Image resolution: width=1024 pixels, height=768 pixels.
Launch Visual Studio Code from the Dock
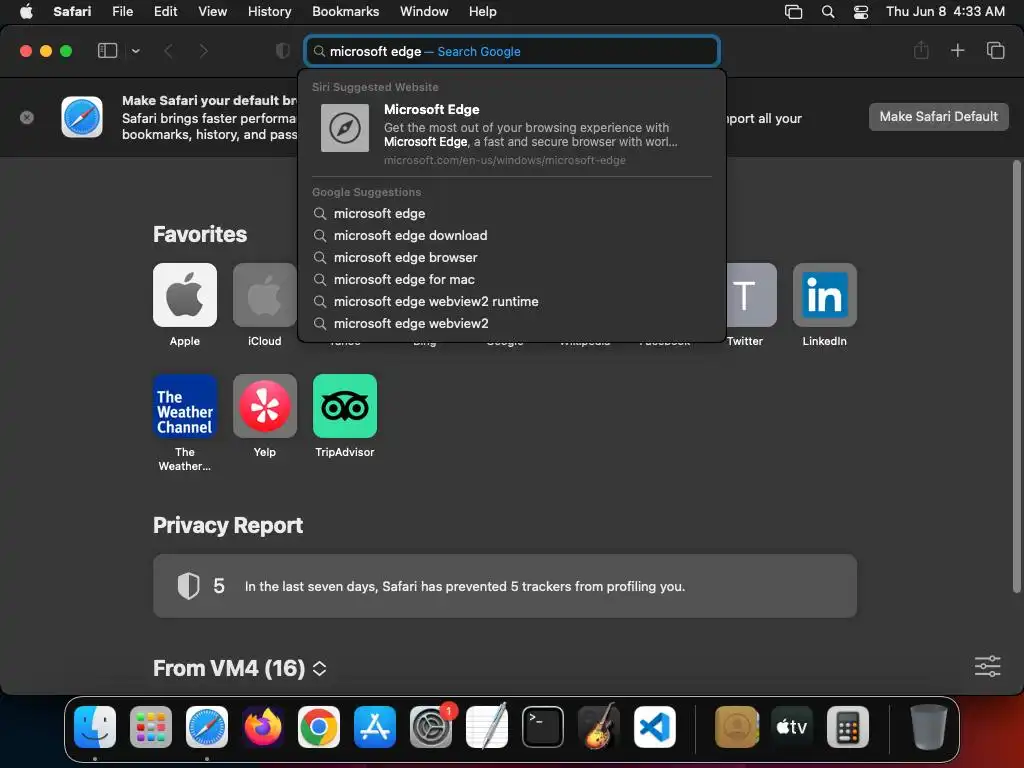tap(654, 727)
